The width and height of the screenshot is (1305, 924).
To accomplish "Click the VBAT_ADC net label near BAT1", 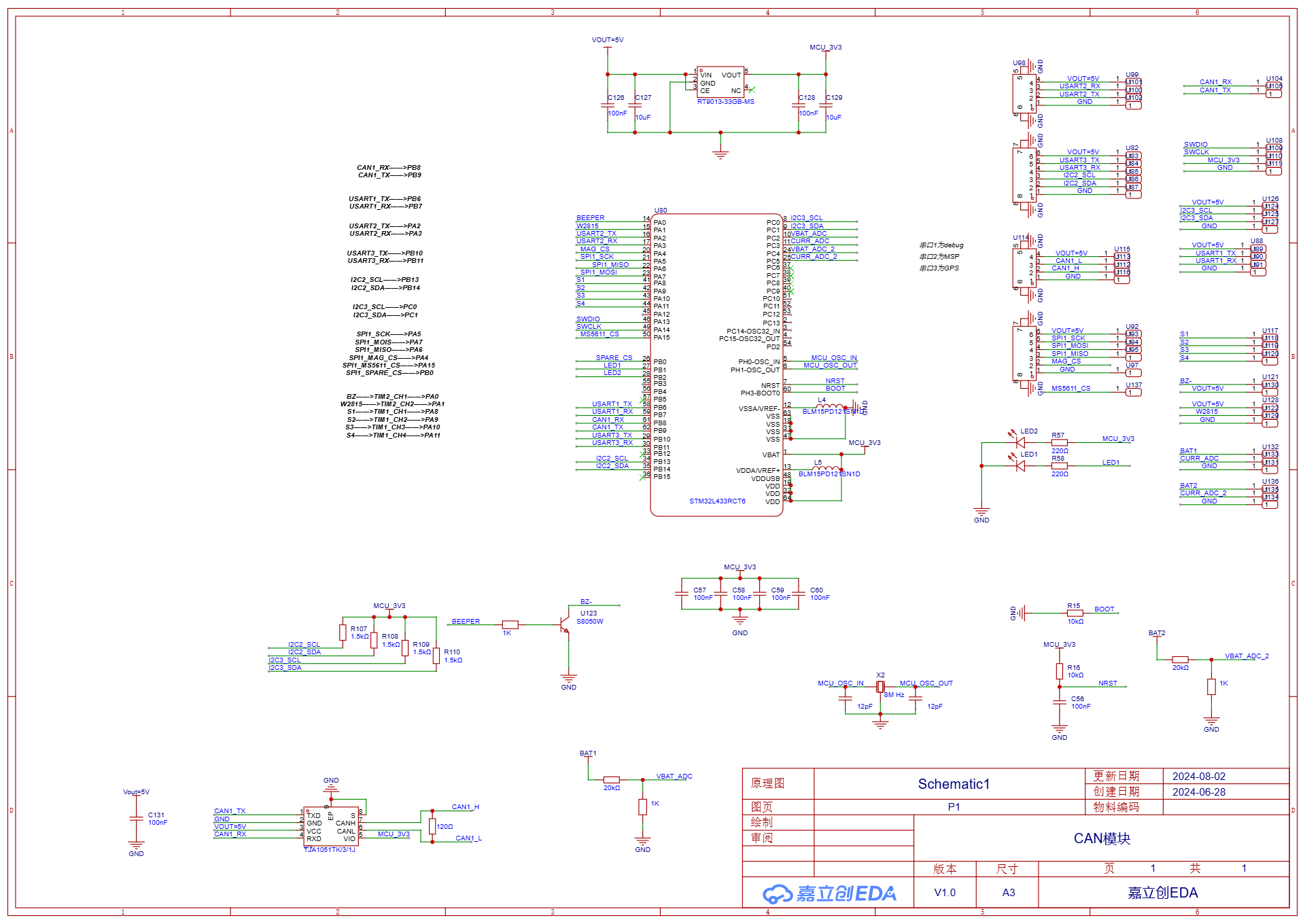I will click(x=674, y=776).
